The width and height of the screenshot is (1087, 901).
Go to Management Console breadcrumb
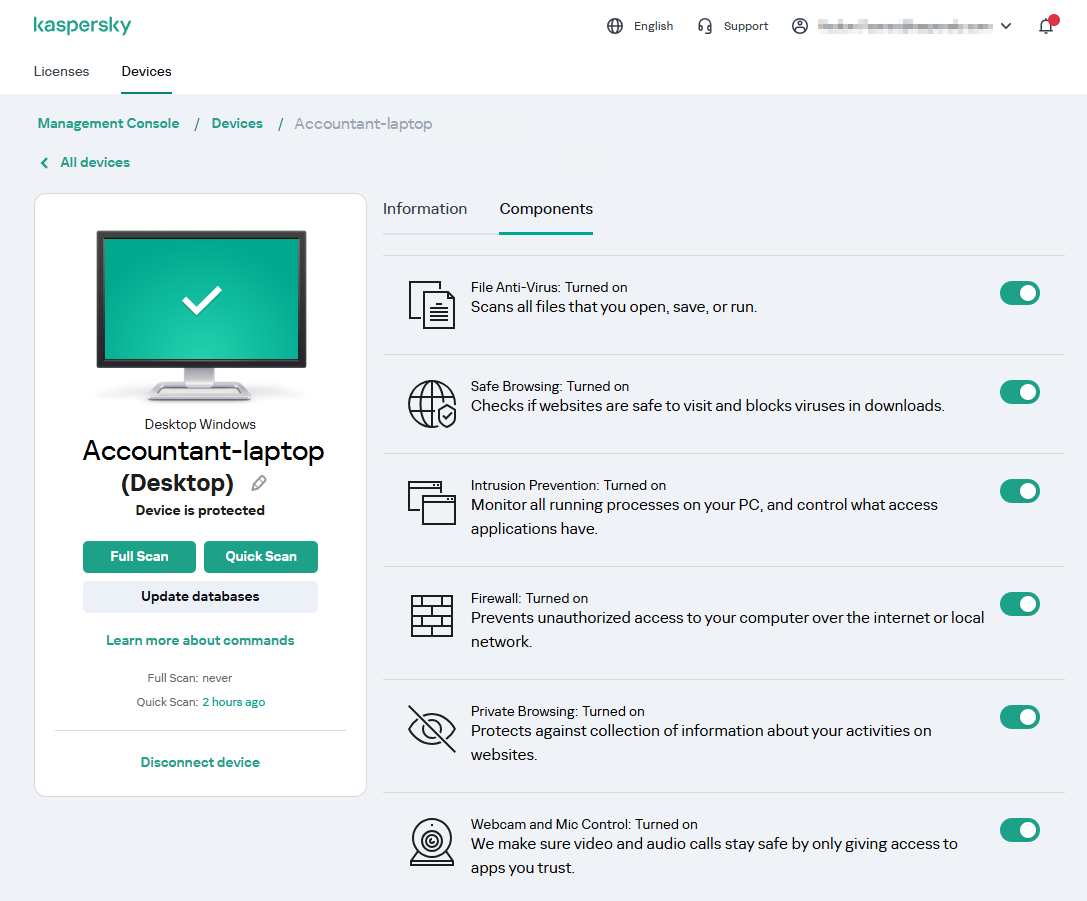(108, 123)
